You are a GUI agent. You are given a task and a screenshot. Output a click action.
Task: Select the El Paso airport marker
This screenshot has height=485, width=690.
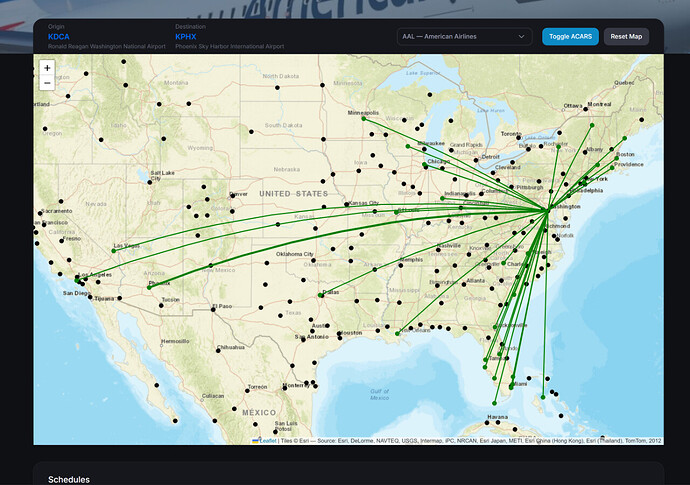coord(213,310)
